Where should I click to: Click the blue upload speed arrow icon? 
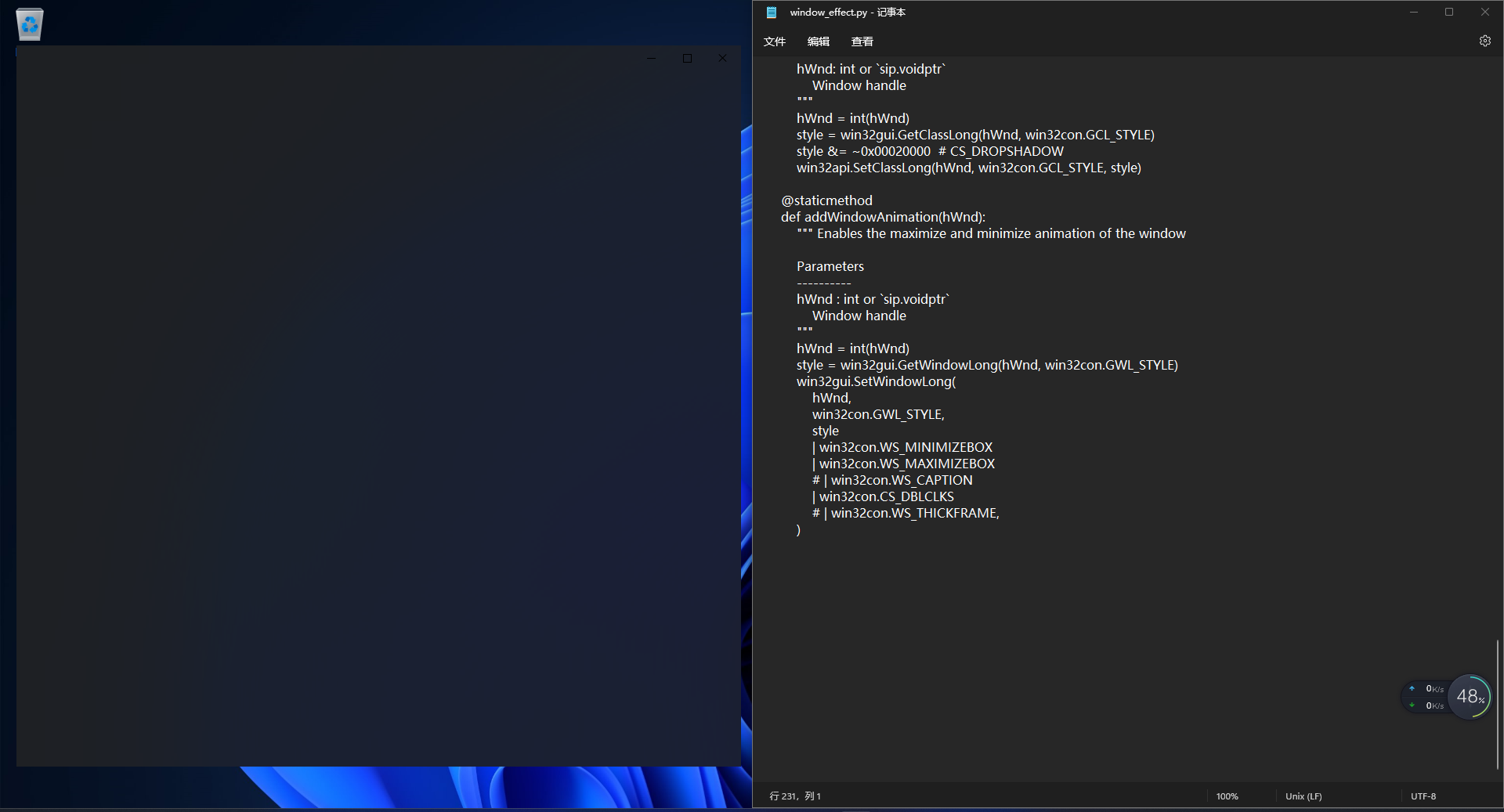point(1412,688)
